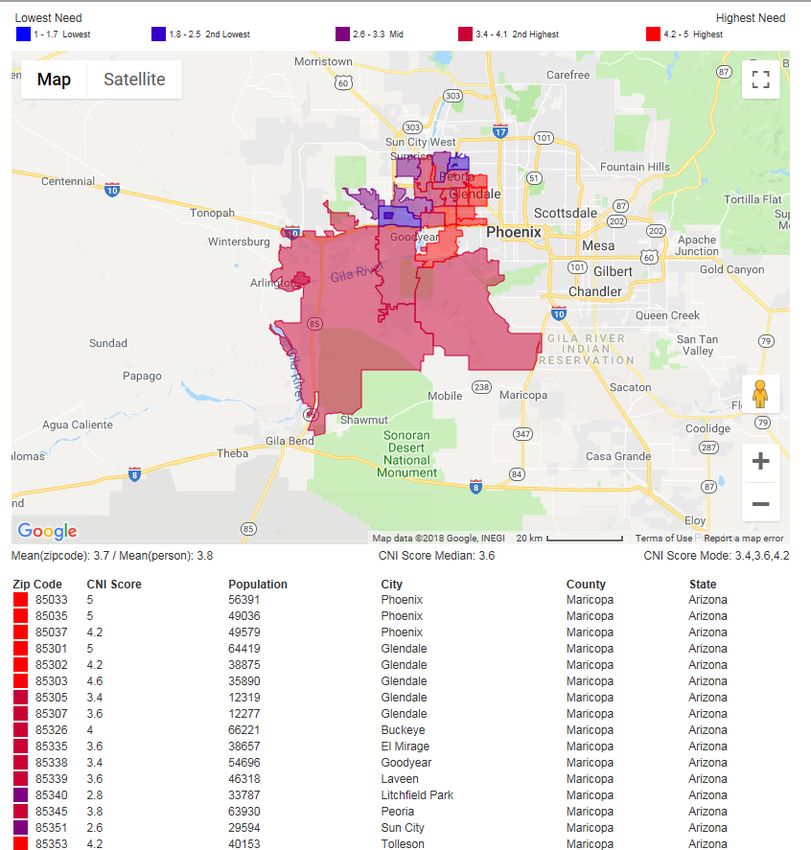
Task: Select zip code 85037 in the table
Action: pos(52,633)
